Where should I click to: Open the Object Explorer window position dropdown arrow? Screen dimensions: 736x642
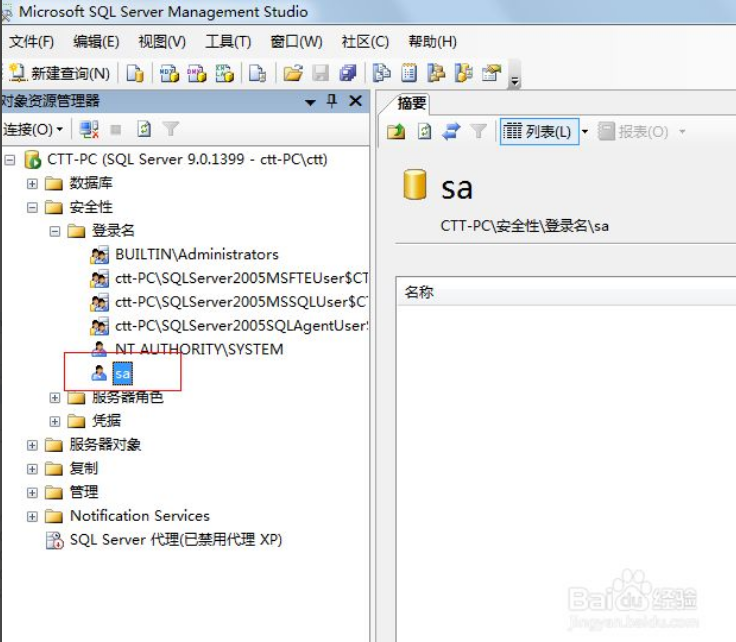[x=310, y=102]
